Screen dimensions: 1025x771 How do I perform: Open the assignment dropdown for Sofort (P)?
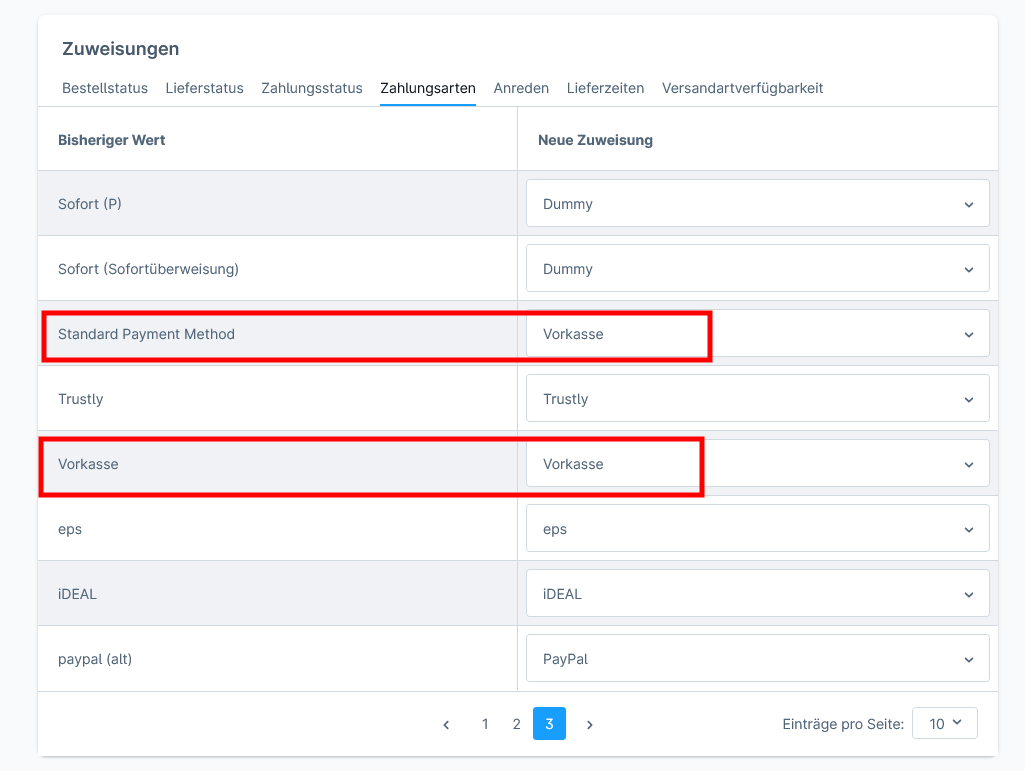(x=758, y=203)
